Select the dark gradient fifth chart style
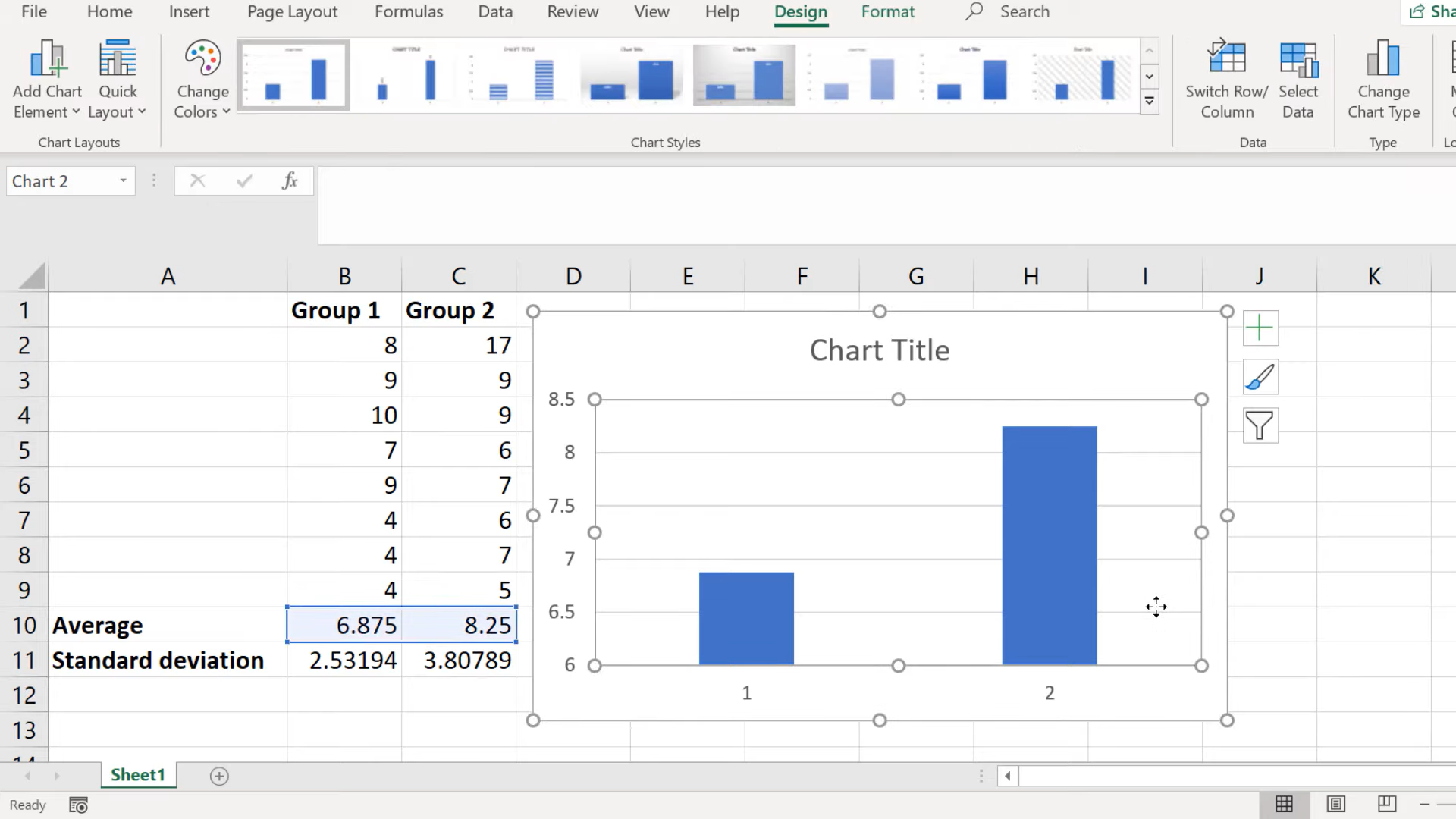This screenshot has width=1456, height=819. (744, 75)
